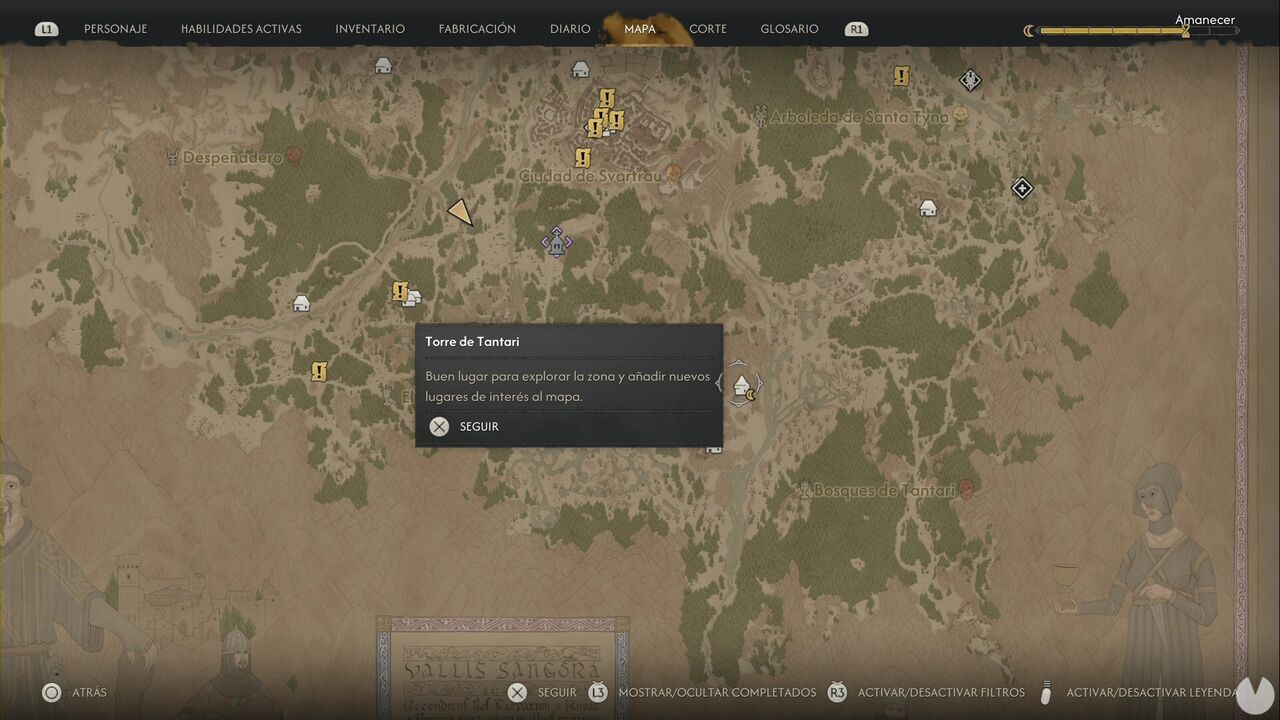Select the skull beside Arboleda de Santa Tyna
The width and height of the screenshot is (1280, 720).
(x=960, y=116)
